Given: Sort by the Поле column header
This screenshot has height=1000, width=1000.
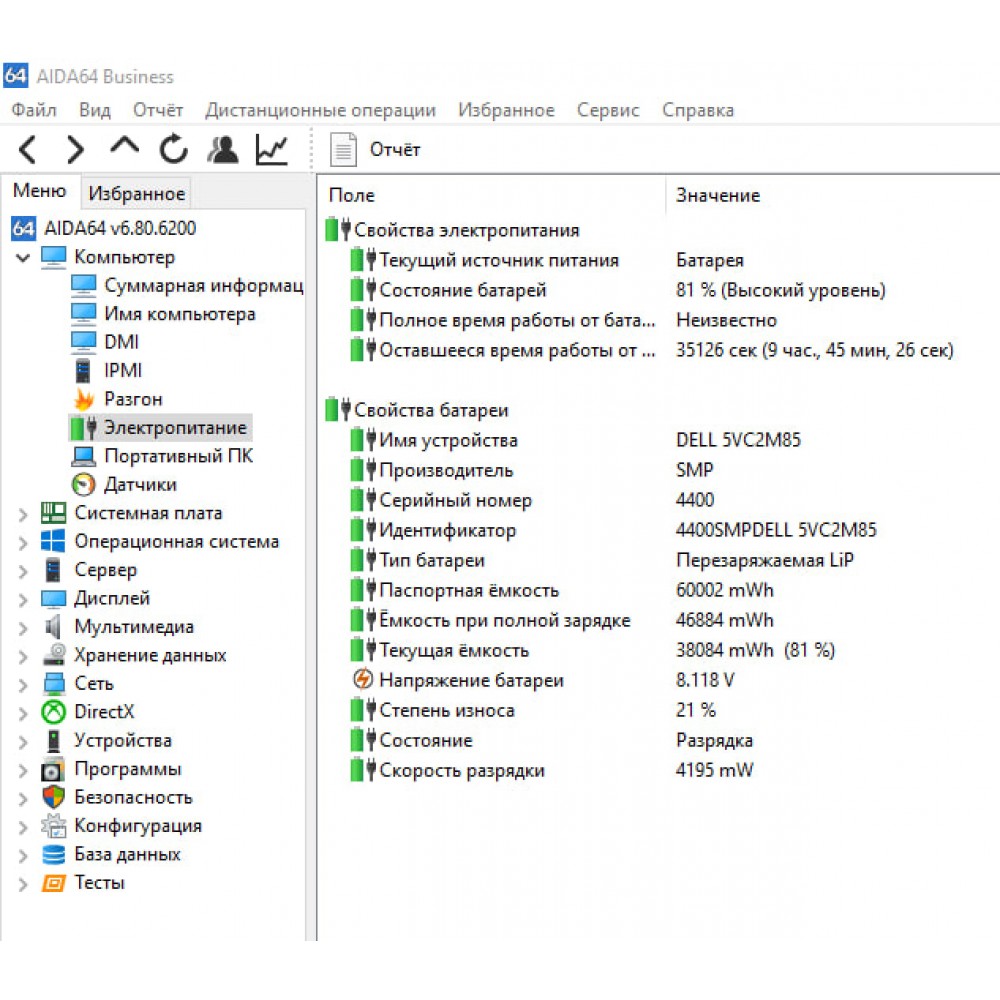Looking at the screenshot, I should click(351, 196).
